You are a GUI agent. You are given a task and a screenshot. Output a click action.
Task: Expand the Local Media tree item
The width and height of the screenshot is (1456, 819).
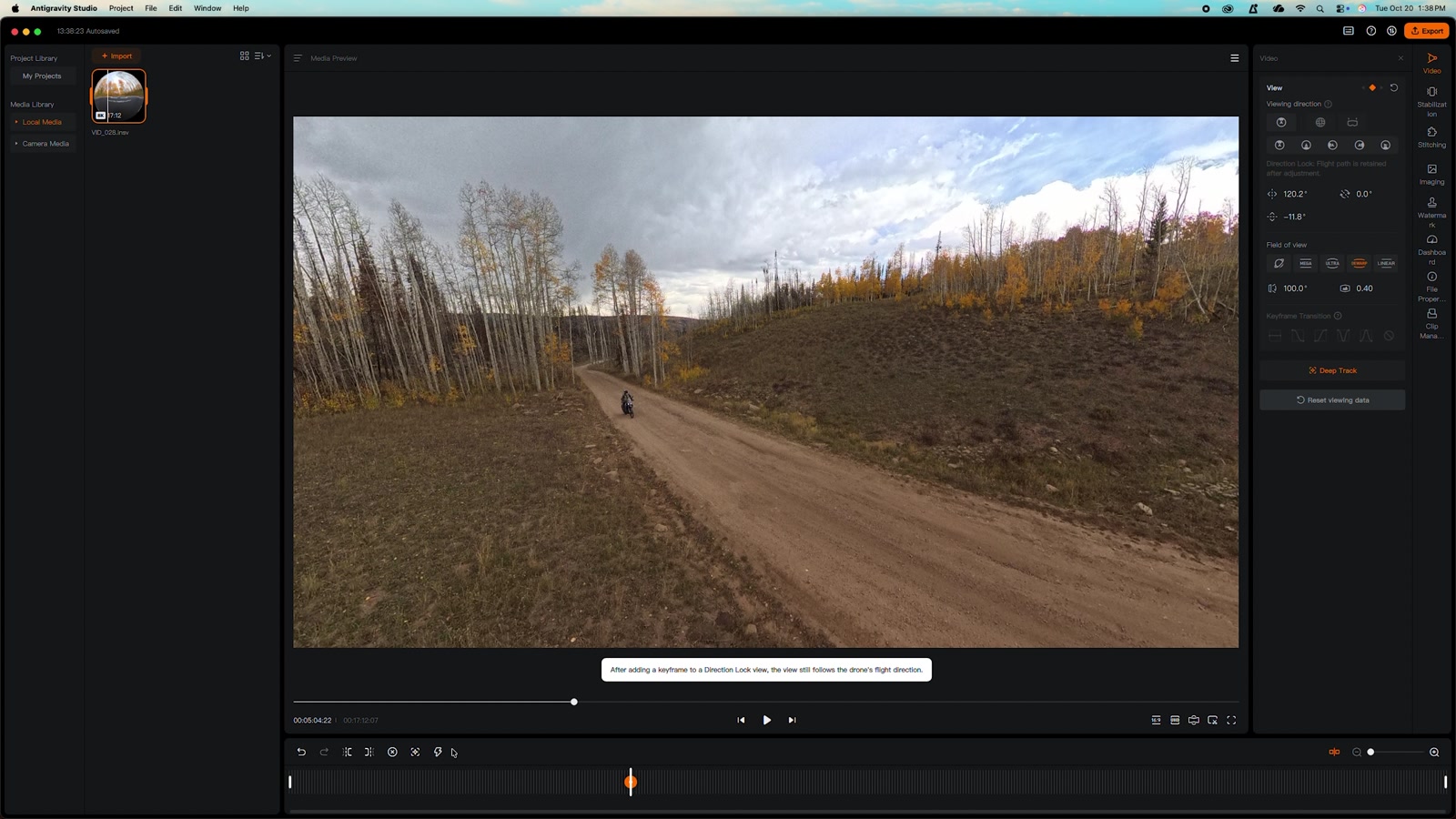[16, 122]
